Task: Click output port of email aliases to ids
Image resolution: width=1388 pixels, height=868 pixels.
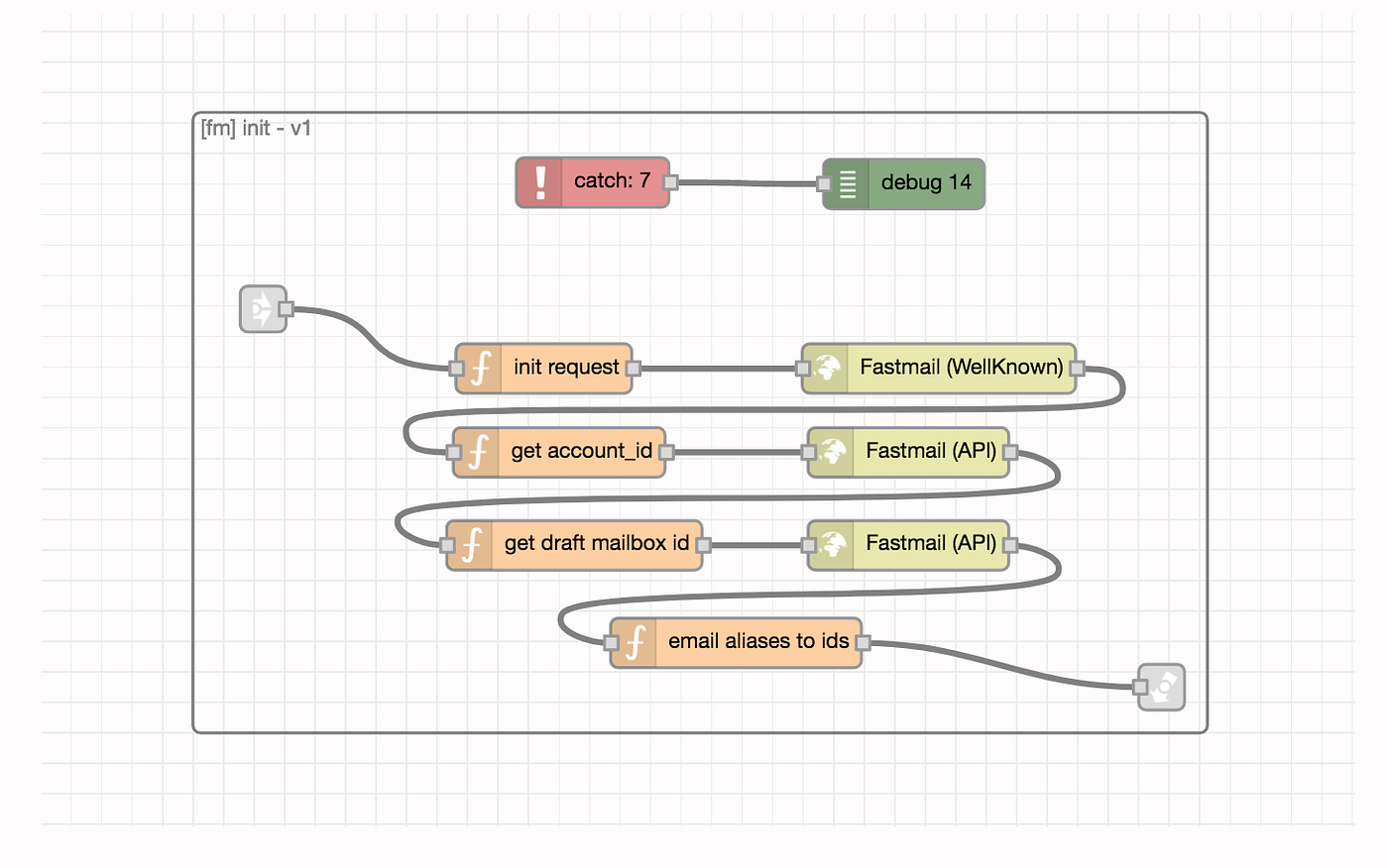Action: click(x=864, y=643)
